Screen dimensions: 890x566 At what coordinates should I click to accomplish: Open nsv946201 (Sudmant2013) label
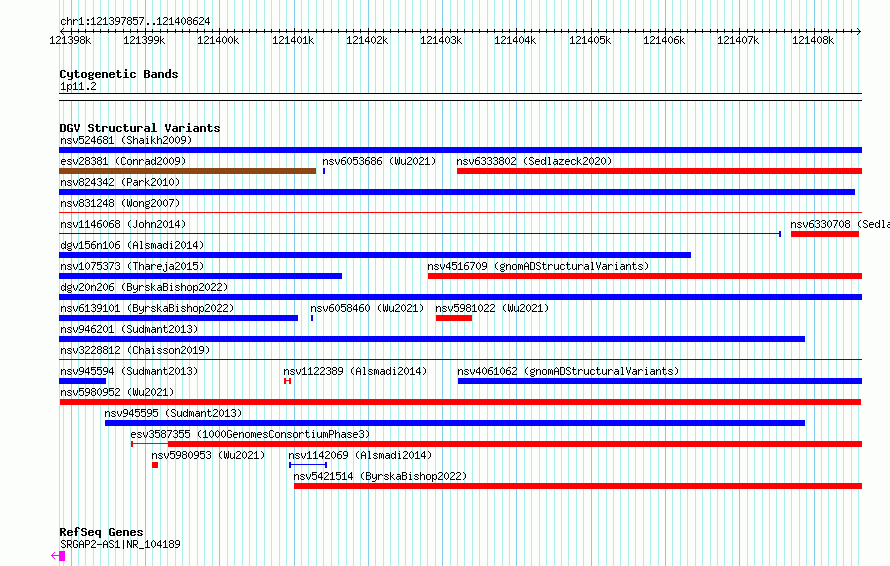[129, 329]
